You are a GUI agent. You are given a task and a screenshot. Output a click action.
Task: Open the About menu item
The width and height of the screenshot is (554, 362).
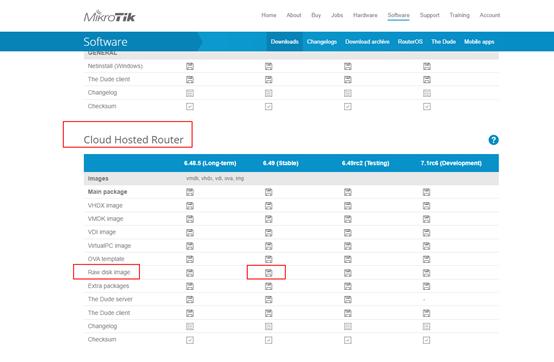pos(294,15)
